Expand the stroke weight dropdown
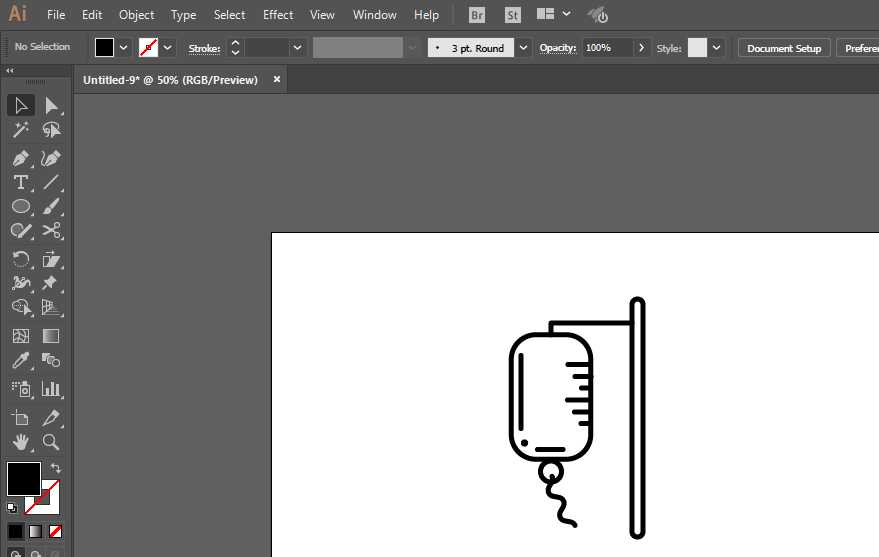Screen dimensions: 879x557 pos(297,48)
